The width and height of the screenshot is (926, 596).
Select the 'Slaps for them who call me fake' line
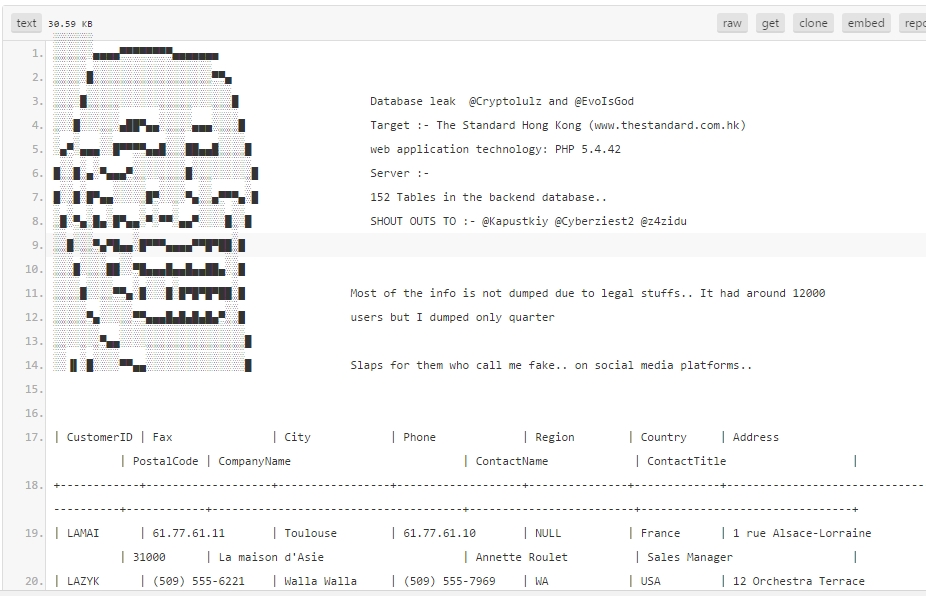(x=551, y=365)
